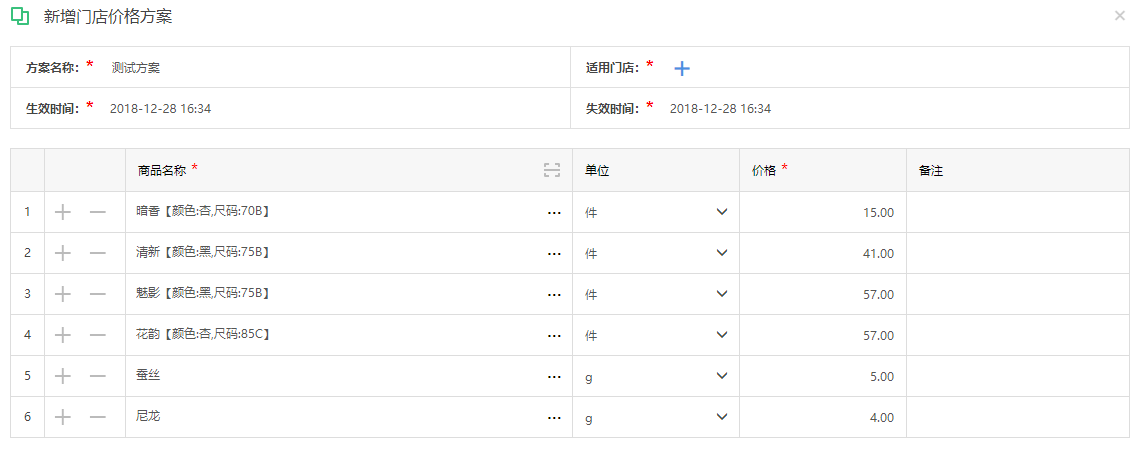Open product picker ellipsis for 魅影 row
1141x459 pixels.
click(554, 295)
